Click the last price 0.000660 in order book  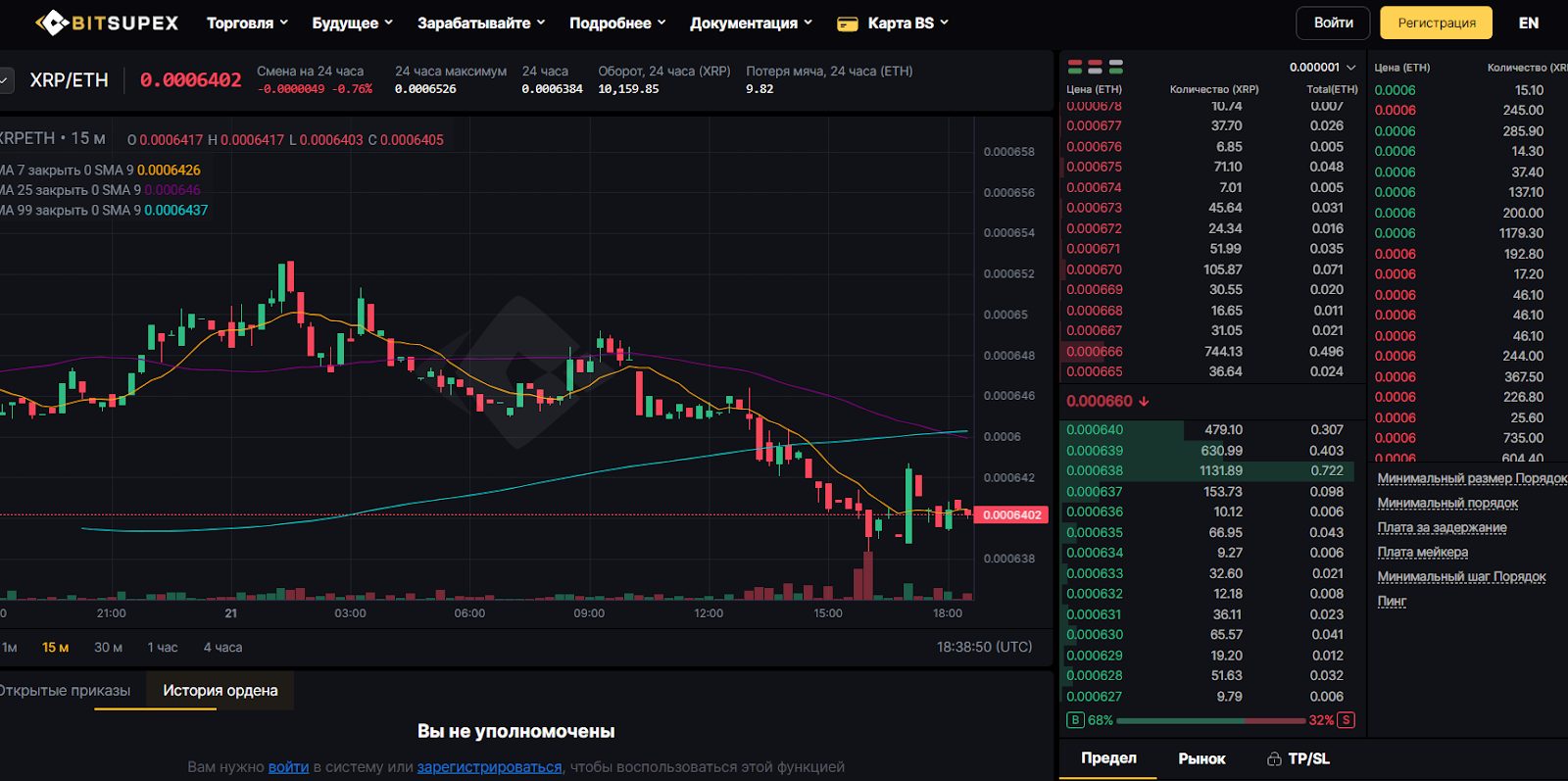[1099, 401]
